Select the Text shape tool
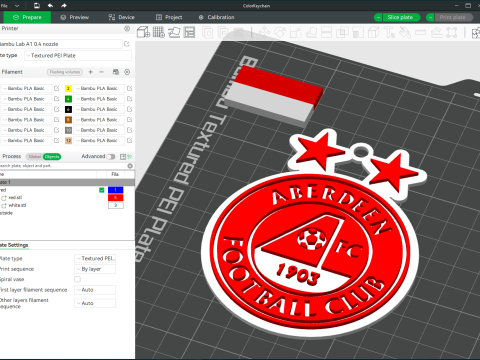 (x=389, y=33)
